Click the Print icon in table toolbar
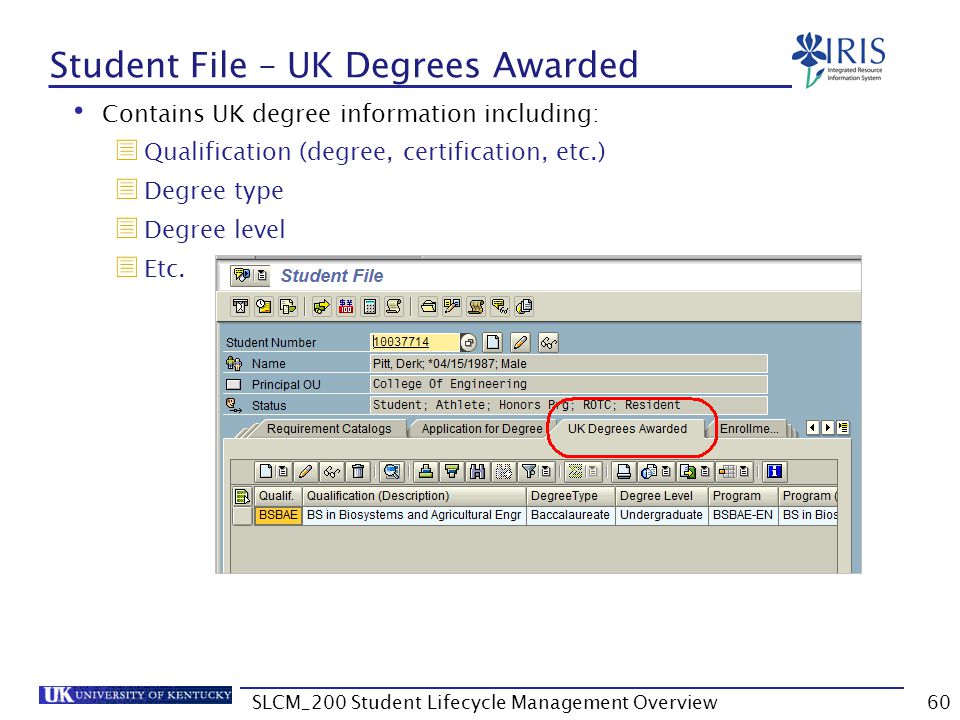The height and width of the screenshot is (720, 960). click(x=623, y=471)
